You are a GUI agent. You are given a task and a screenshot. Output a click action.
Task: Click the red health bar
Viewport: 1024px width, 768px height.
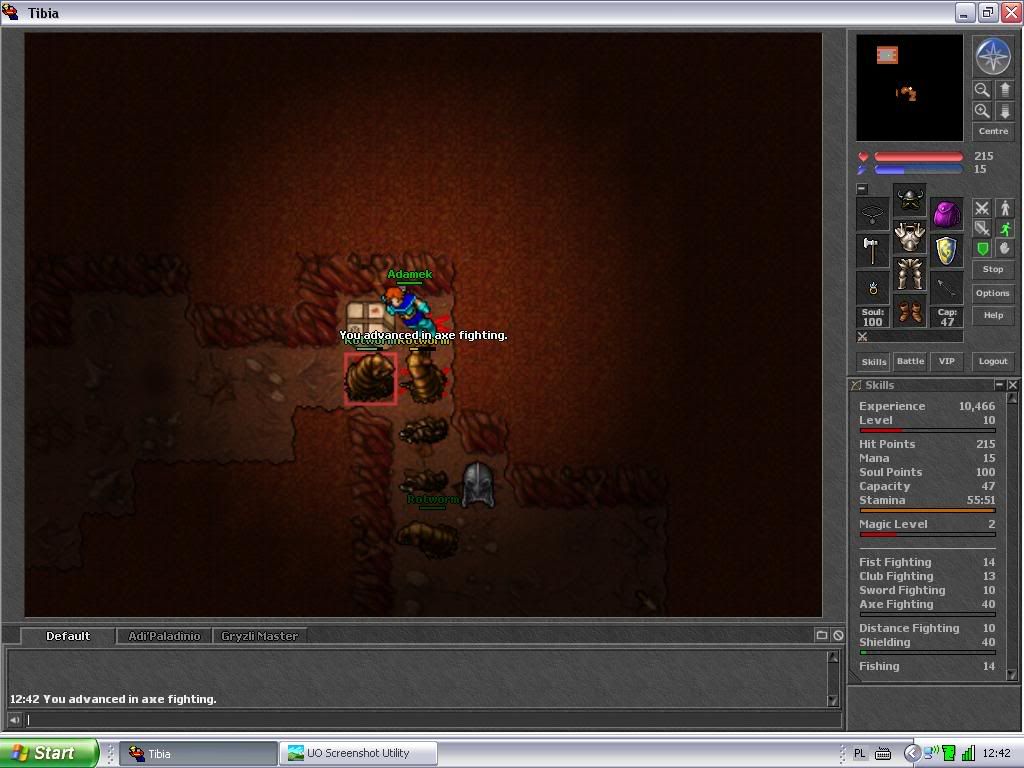918,157
